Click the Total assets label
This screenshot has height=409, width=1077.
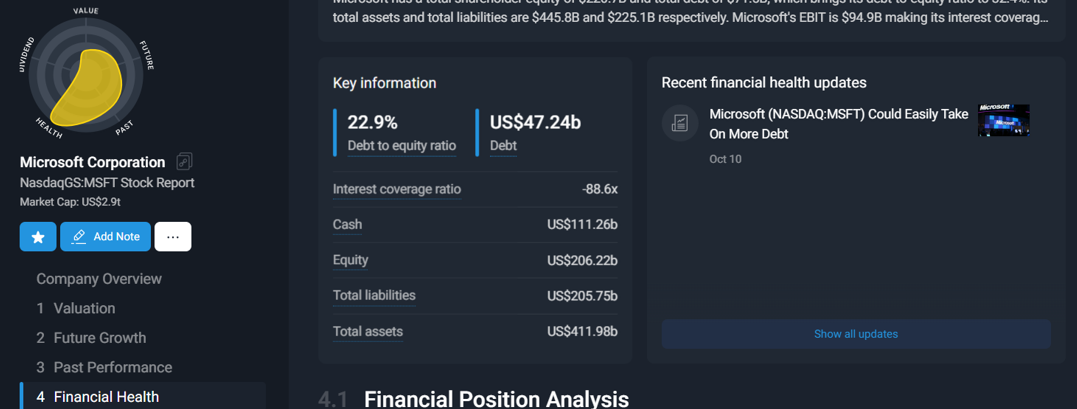[368, 331]
